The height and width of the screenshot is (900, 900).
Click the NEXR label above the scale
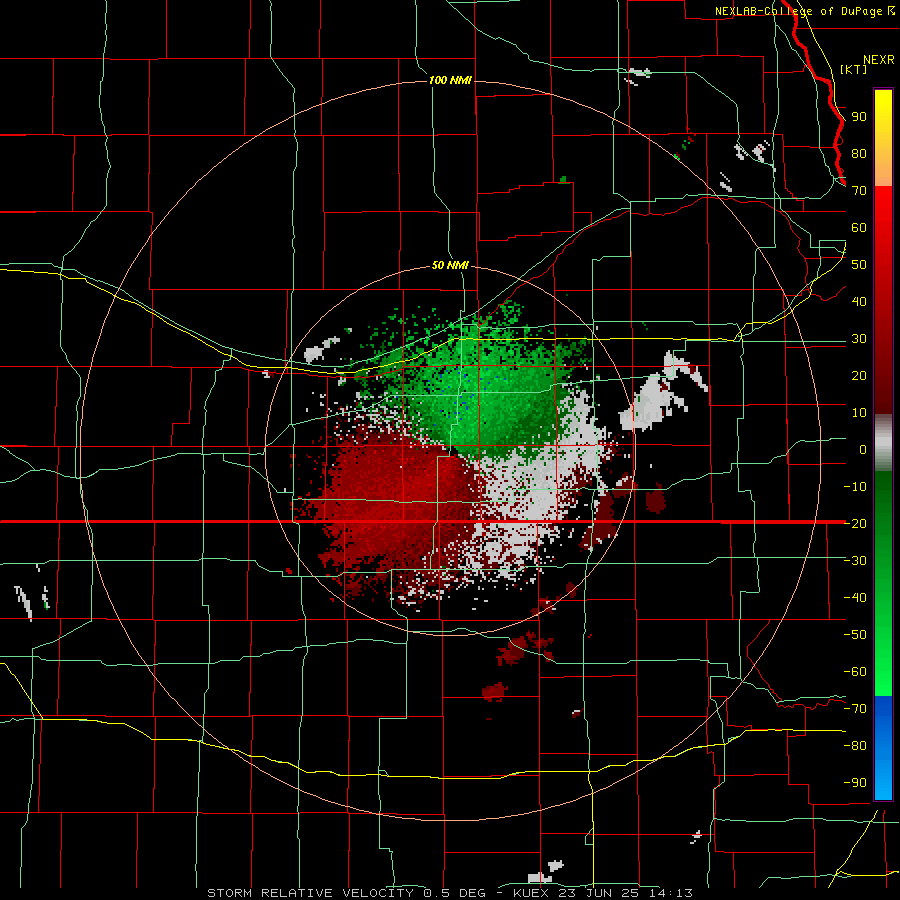pos(879,60)
